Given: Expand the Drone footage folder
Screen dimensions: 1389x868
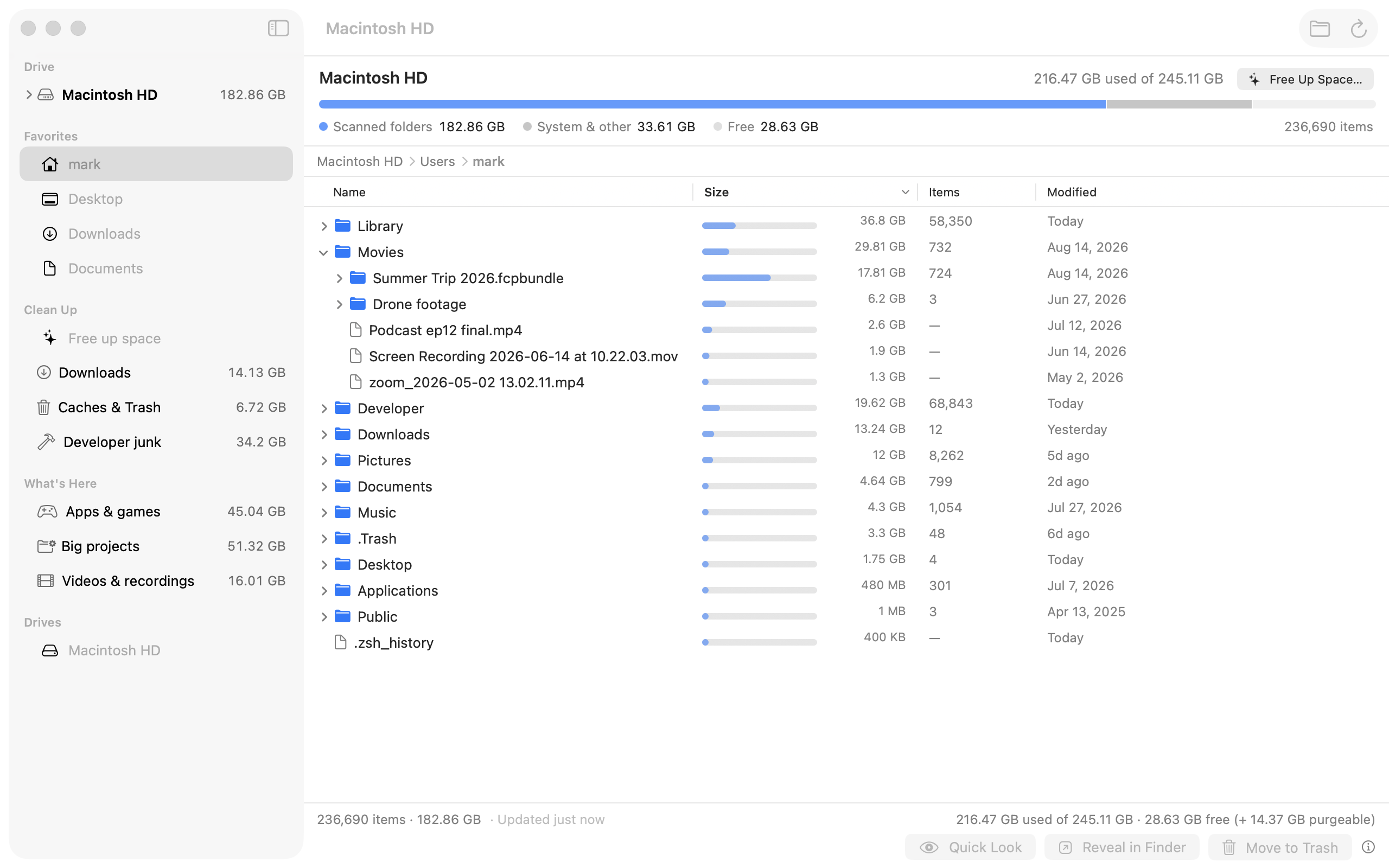Looking at the screenshot, I should point(339,304).
